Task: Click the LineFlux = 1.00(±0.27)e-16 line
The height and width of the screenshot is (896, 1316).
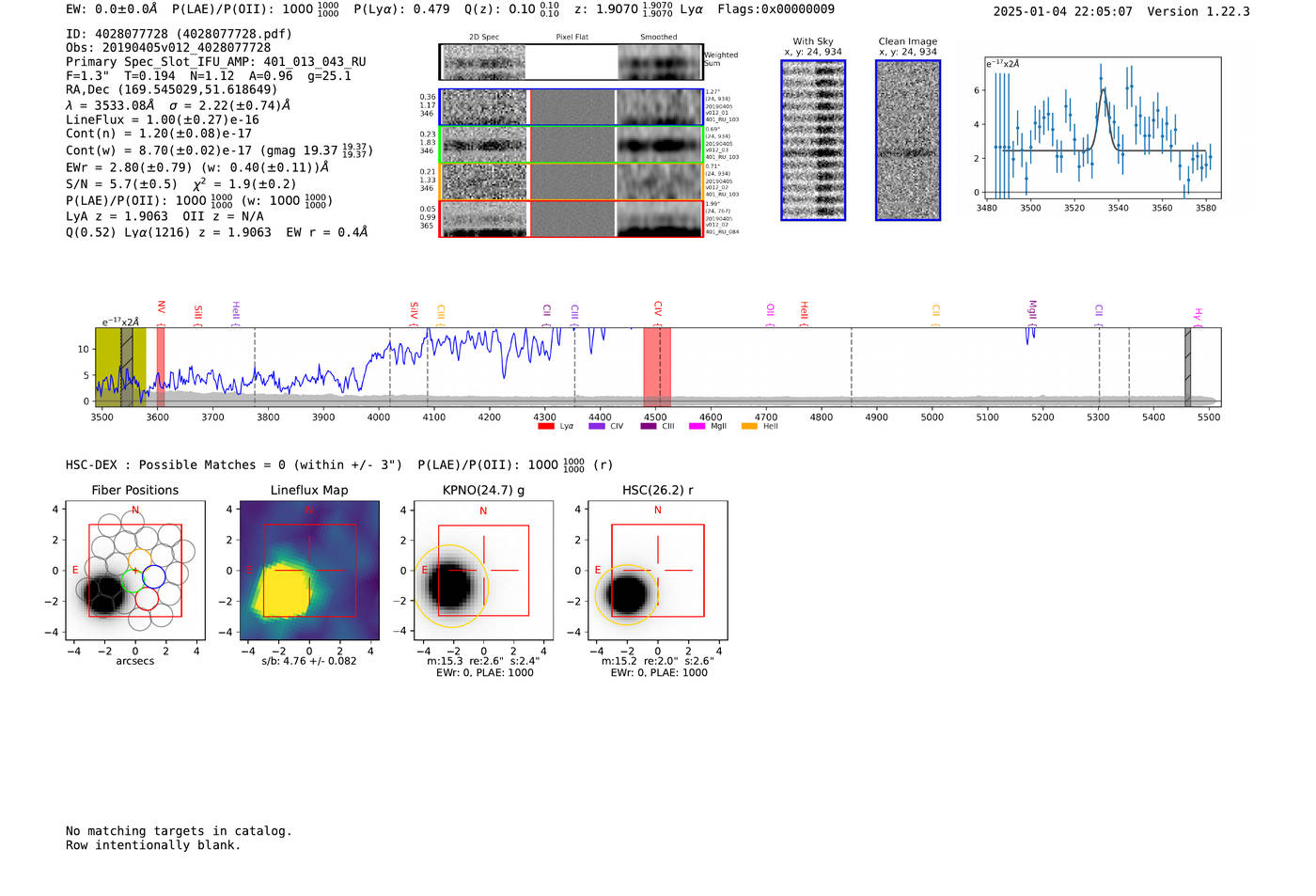Action: tap(163, 120)
